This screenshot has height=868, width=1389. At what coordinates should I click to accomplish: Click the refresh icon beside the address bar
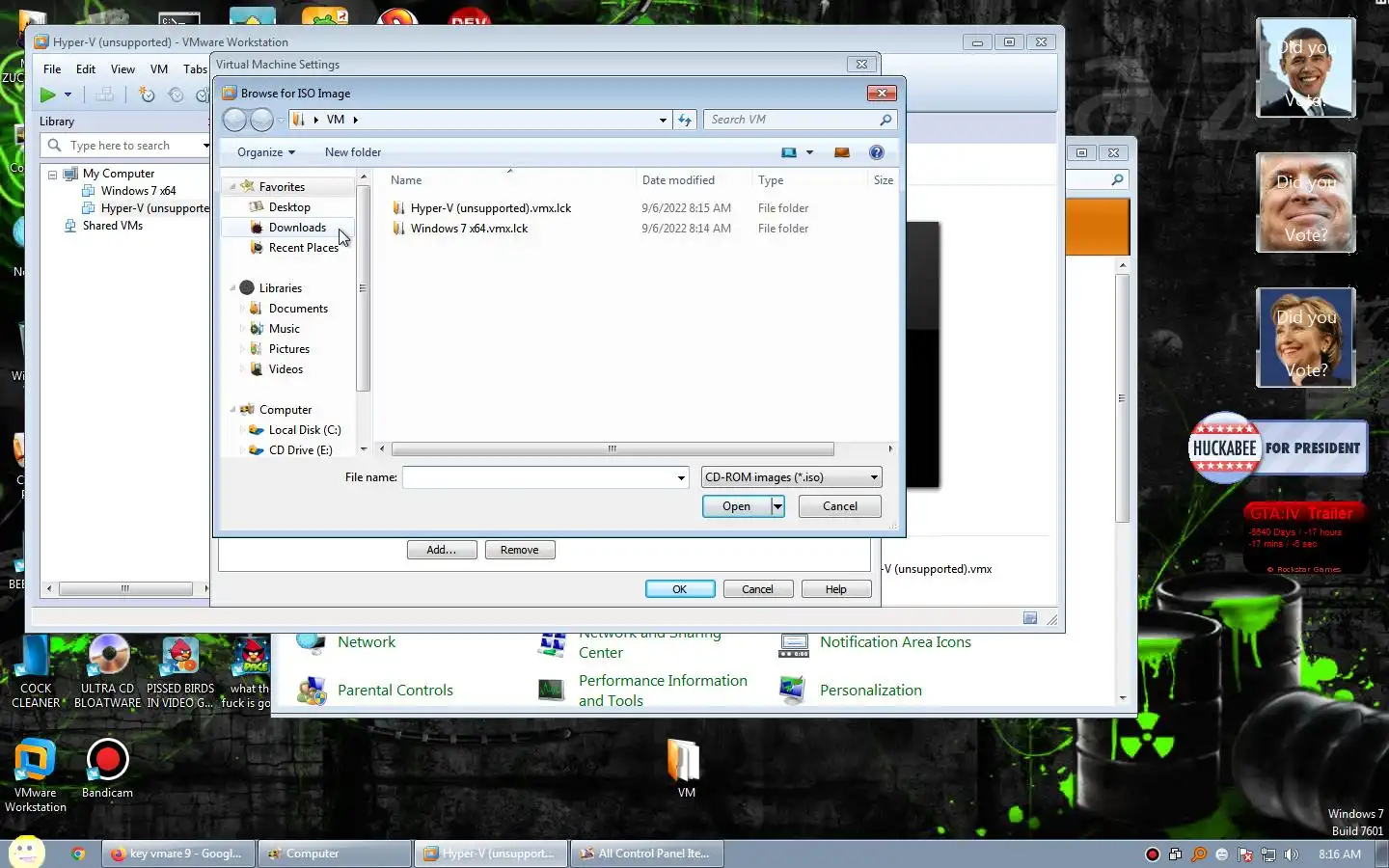pos(685,120)
